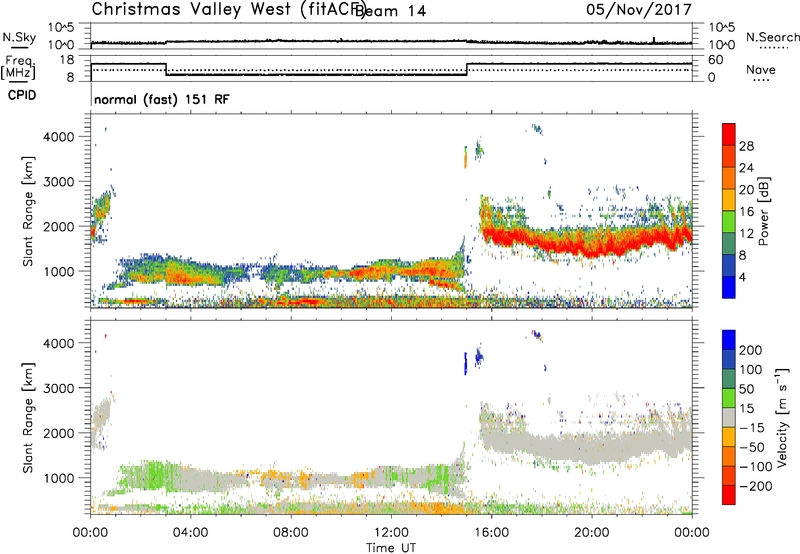The height and width of the screenshot is (554, 800).
Task: Click the '16:00' time tick label
Action: tap(491, 533)
